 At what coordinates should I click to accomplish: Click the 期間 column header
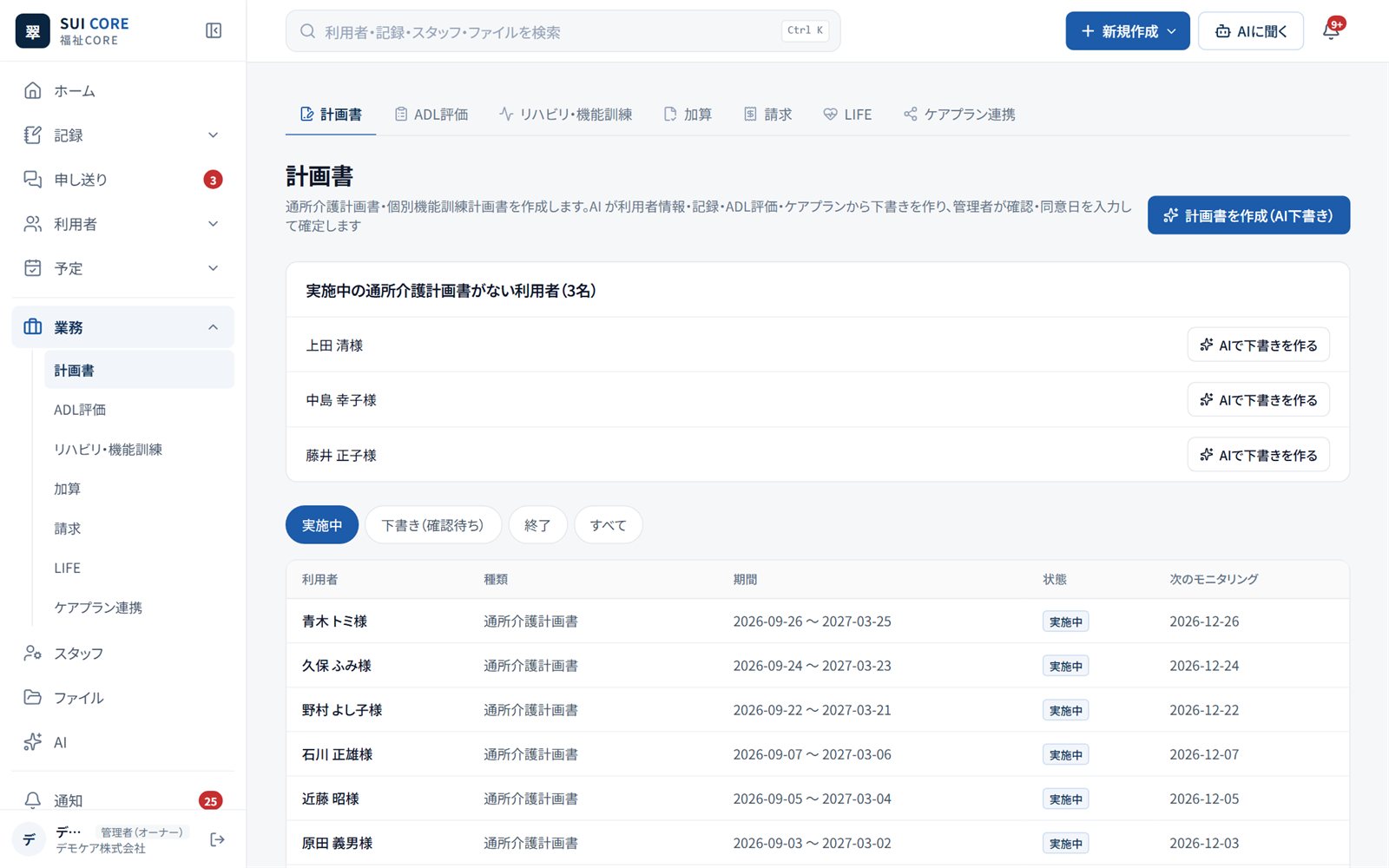[745, 579]
